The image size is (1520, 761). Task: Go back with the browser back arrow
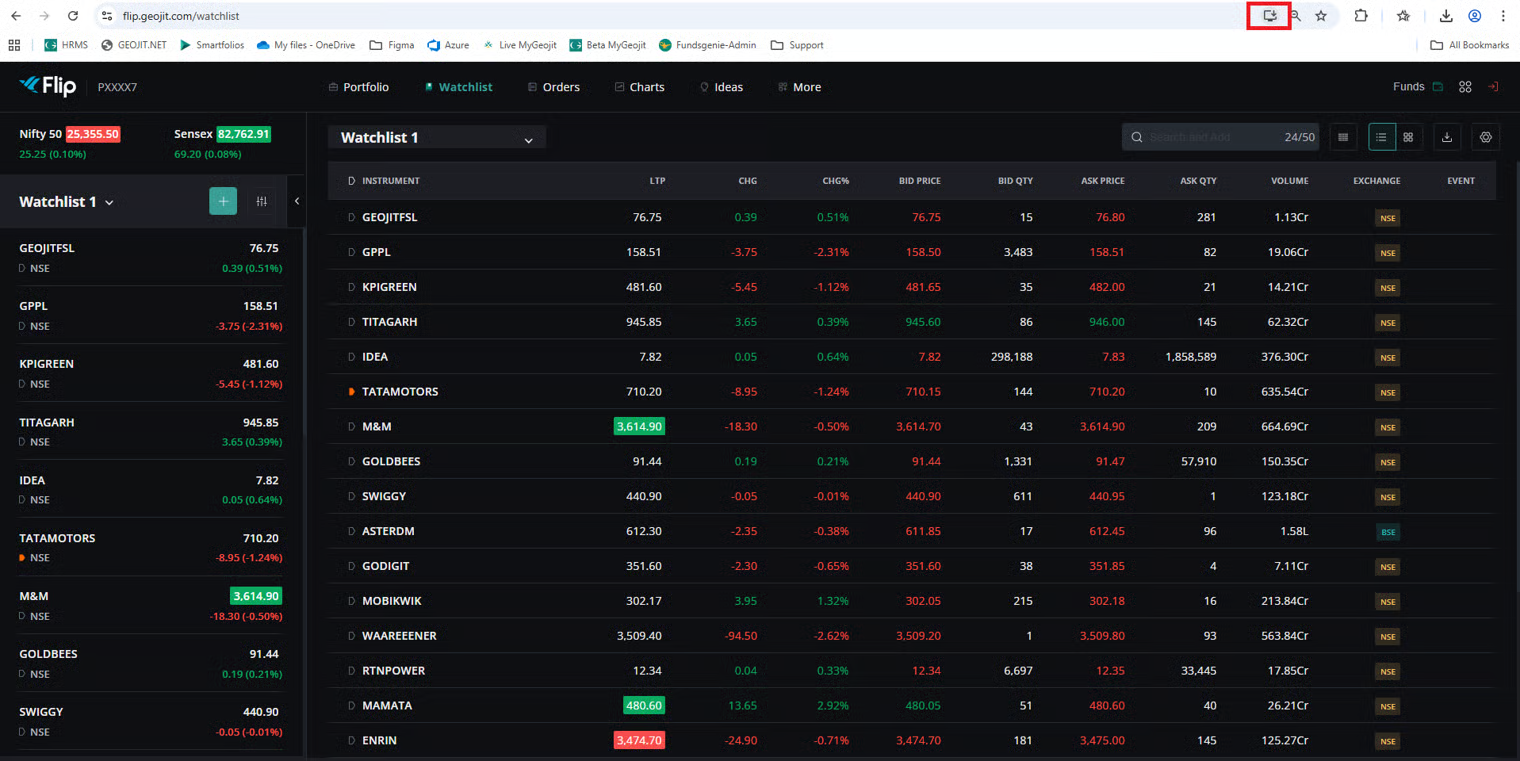pyautogui.click(x=16, y=16)
